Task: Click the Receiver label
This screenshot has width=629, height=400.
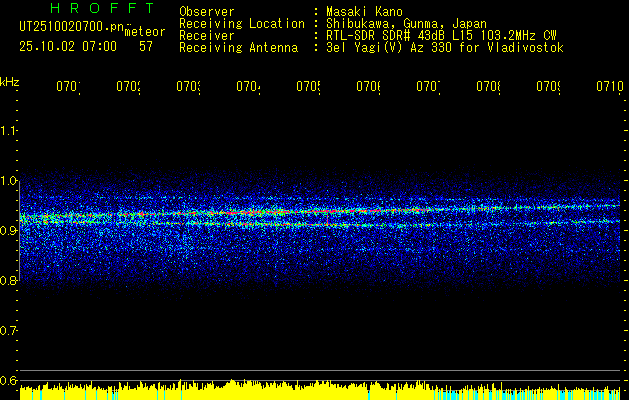Action: (x=207, y=36)
